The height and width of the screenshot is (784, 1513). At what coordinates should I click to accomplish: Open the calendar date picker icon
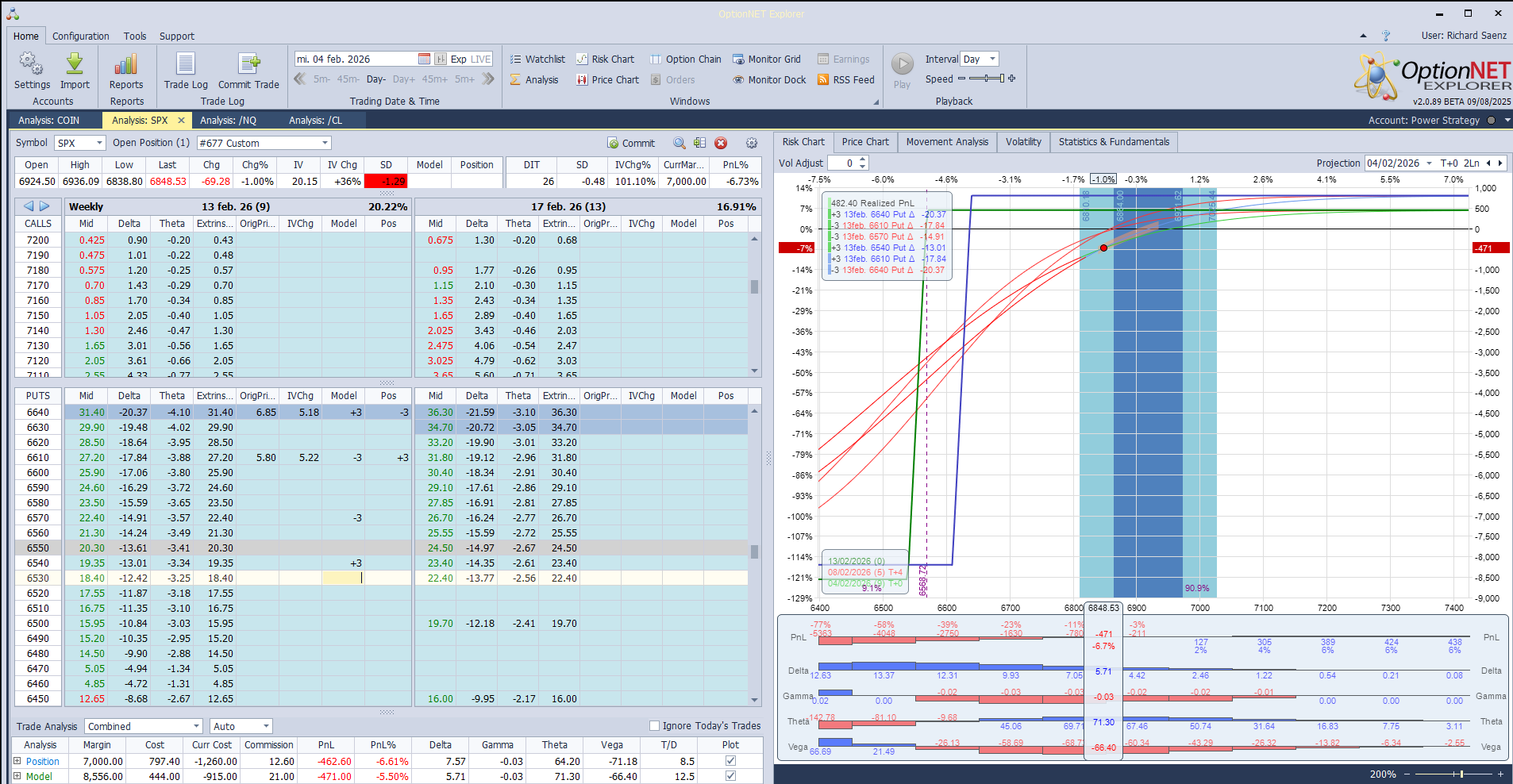424,59
